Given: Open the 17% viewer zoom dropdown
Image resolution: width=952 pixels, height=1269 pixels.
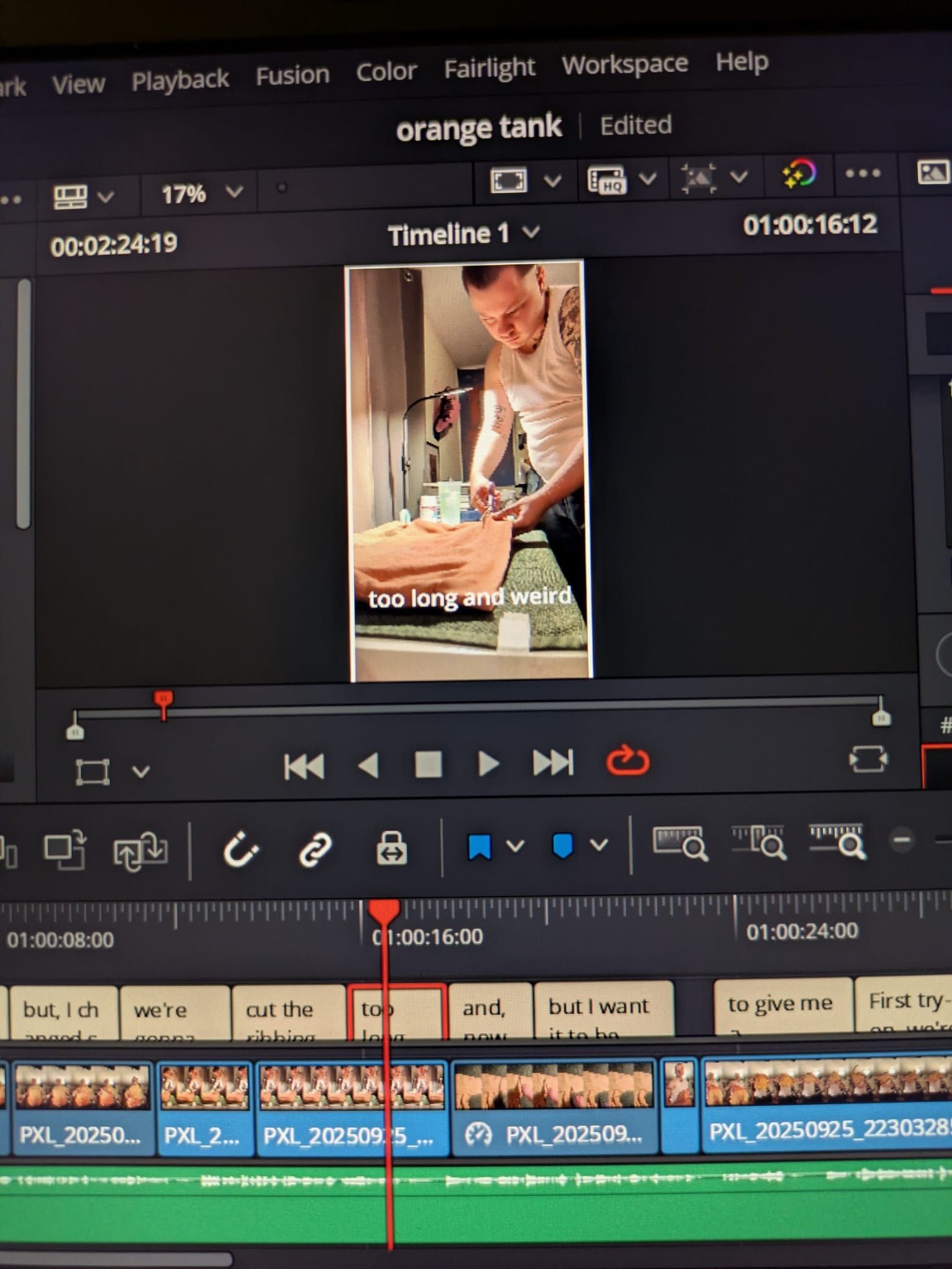Looking at the screenshot, I should [x=201, y=194].
